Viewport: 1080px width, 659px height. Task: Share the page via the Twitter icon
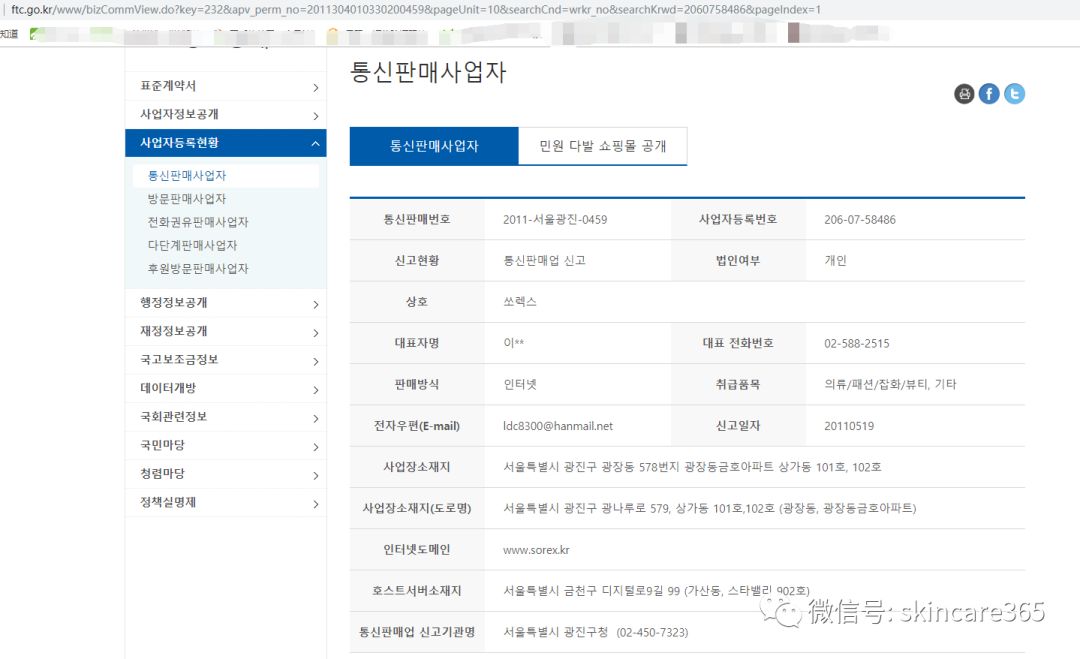1014,93
